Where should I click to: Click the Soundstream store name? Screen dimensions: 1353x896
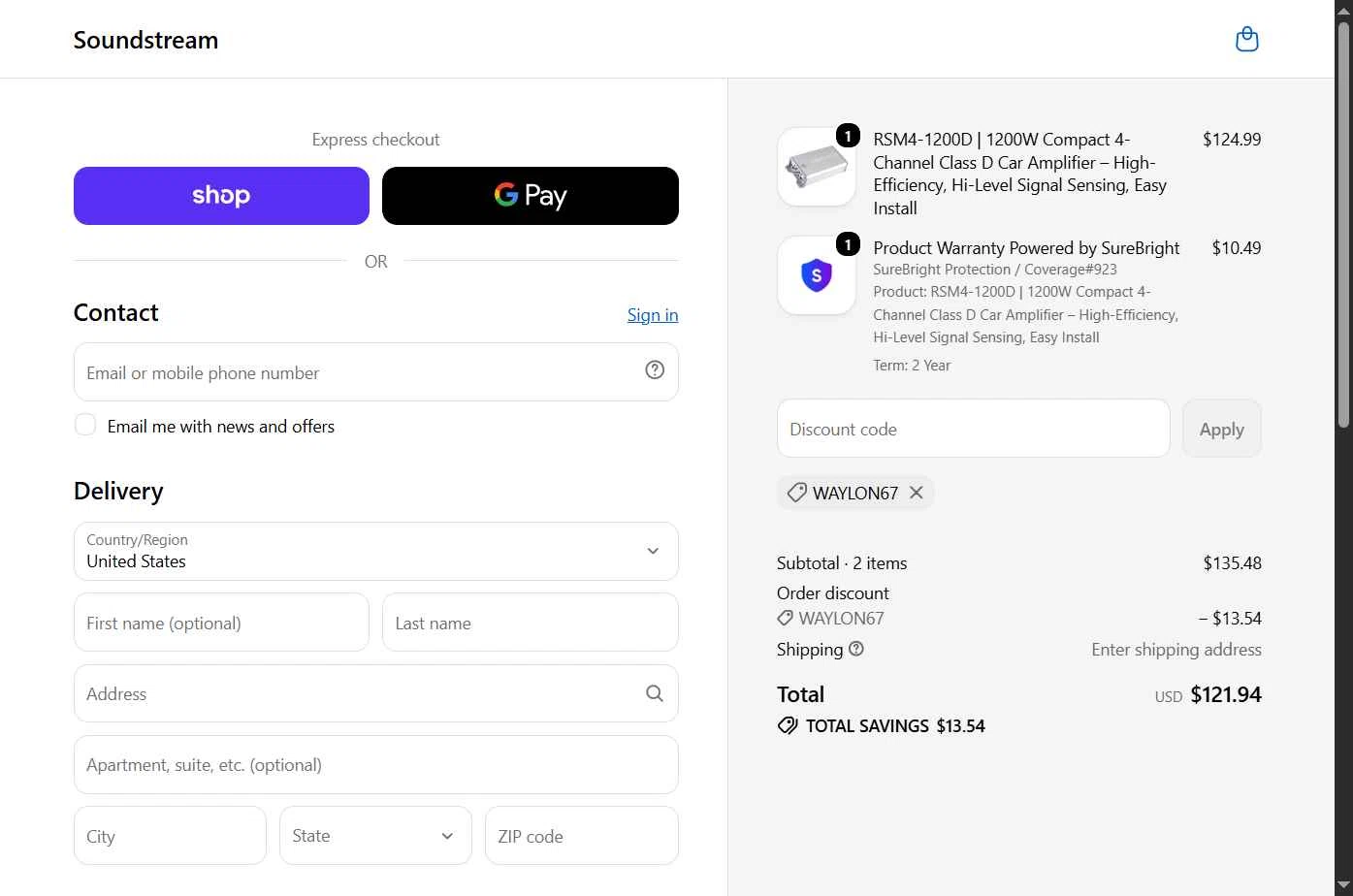[145, 40]
